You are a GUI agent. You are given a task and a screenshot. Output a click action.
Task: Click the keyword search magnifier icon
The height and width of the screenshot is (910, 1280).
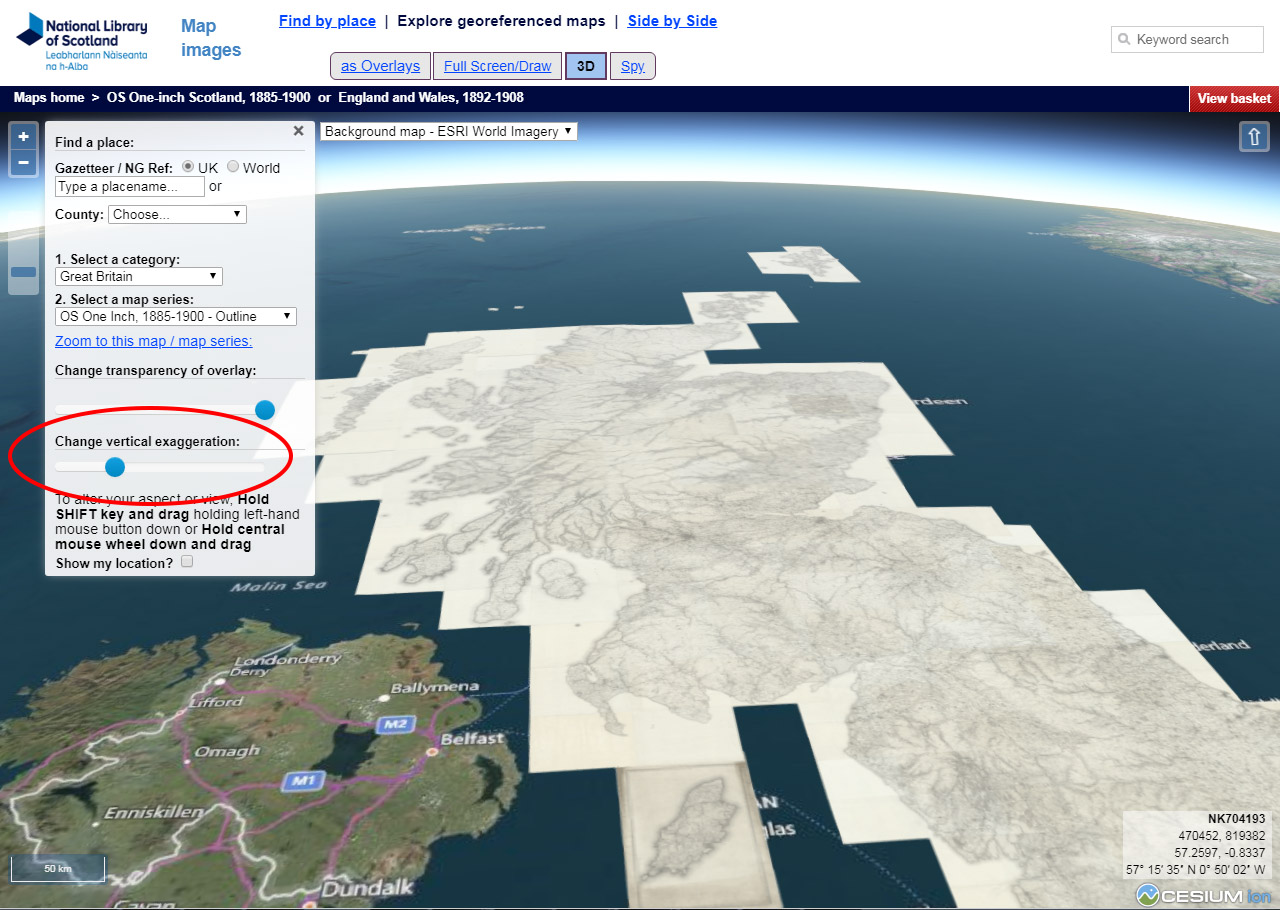[x=1122, y=39]
